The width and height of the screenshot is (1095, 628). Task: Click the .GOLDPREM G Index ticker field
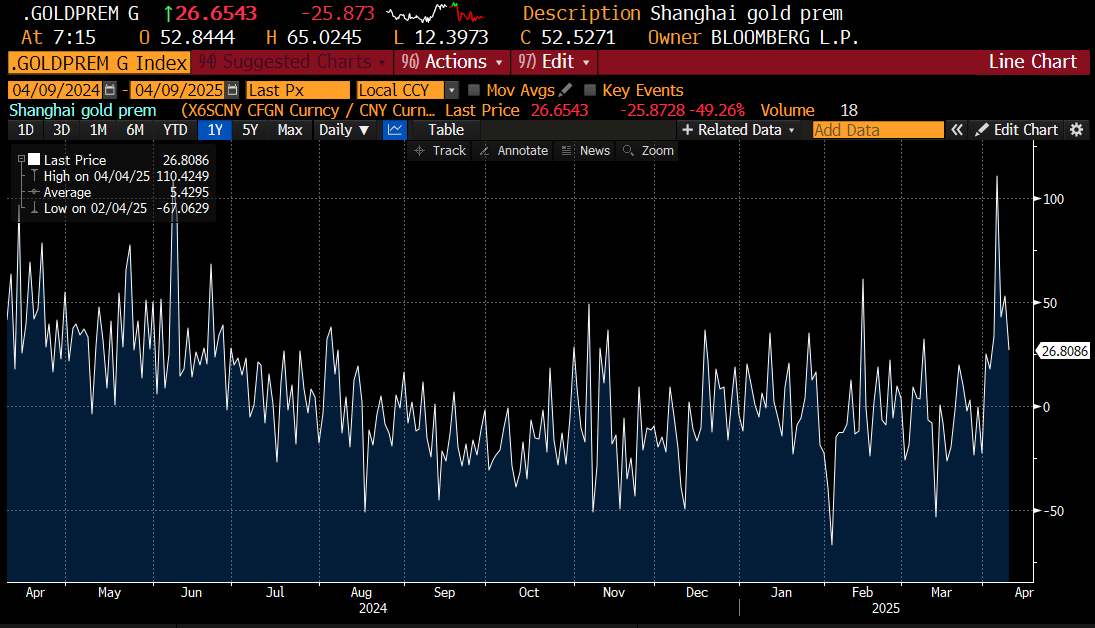click(99, 63)
